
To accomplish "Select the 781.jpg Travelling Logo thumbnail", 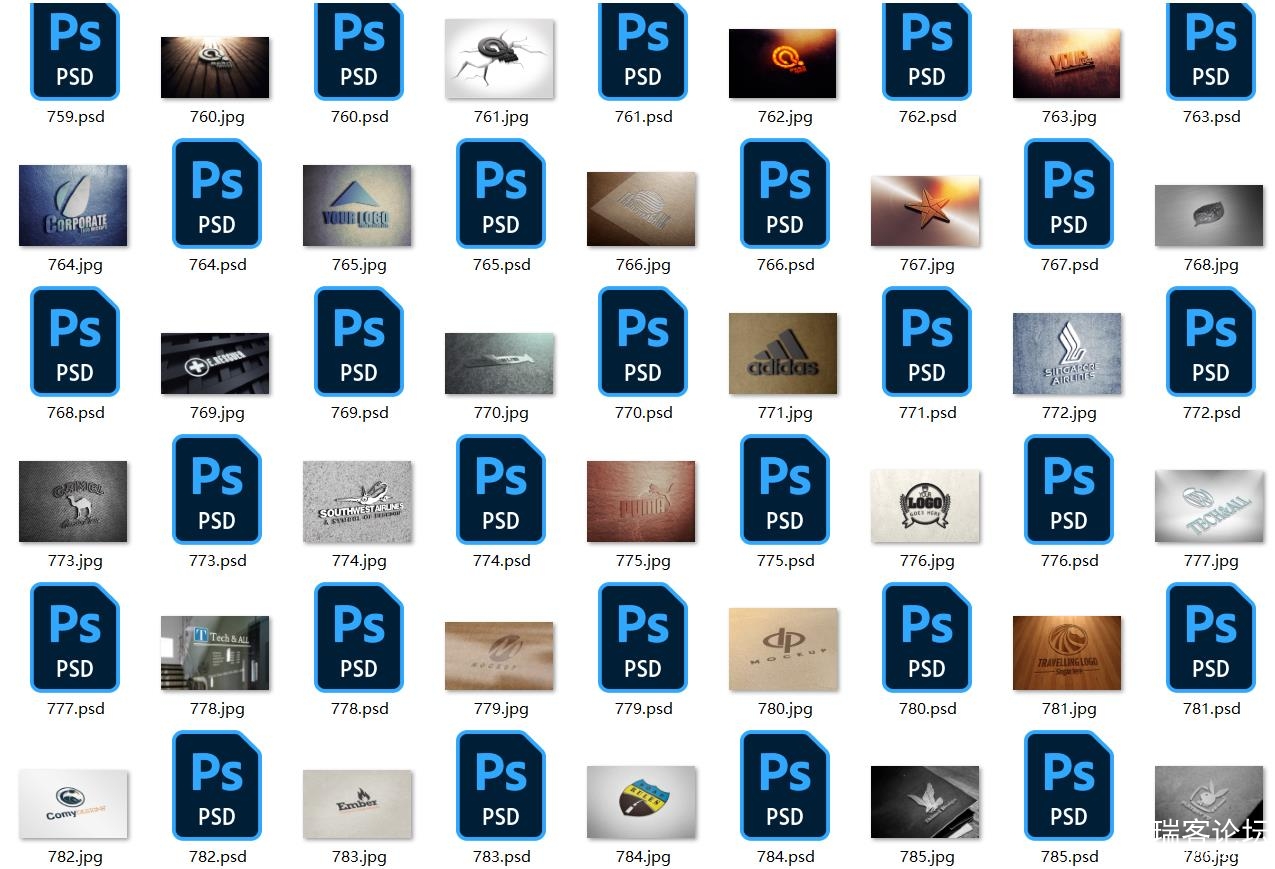I will pyautogui.click(x=1067, y=653).
